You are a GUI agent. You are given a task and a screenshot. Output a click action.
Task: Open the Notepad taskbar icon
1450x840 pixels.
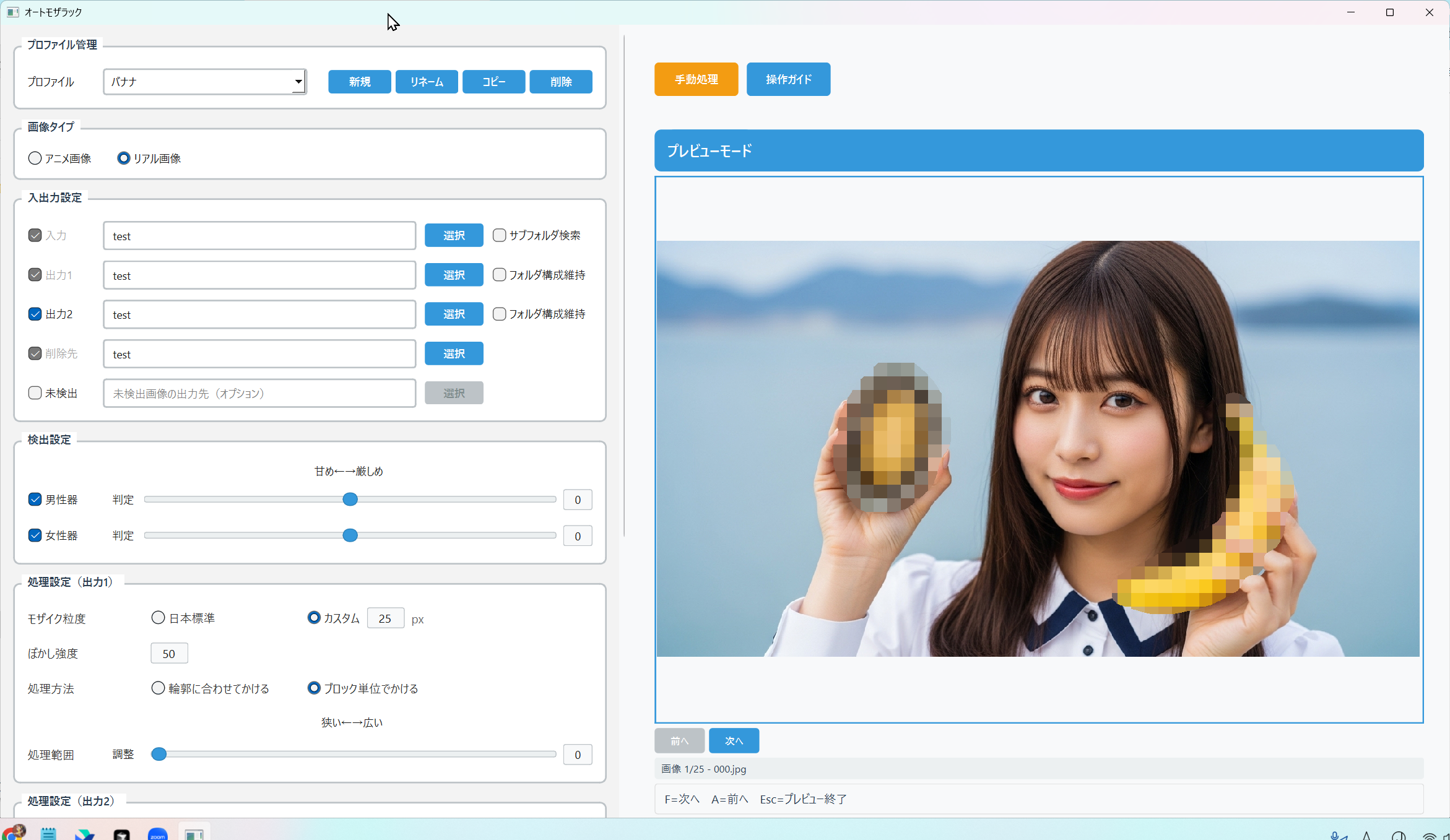point(49,834)
